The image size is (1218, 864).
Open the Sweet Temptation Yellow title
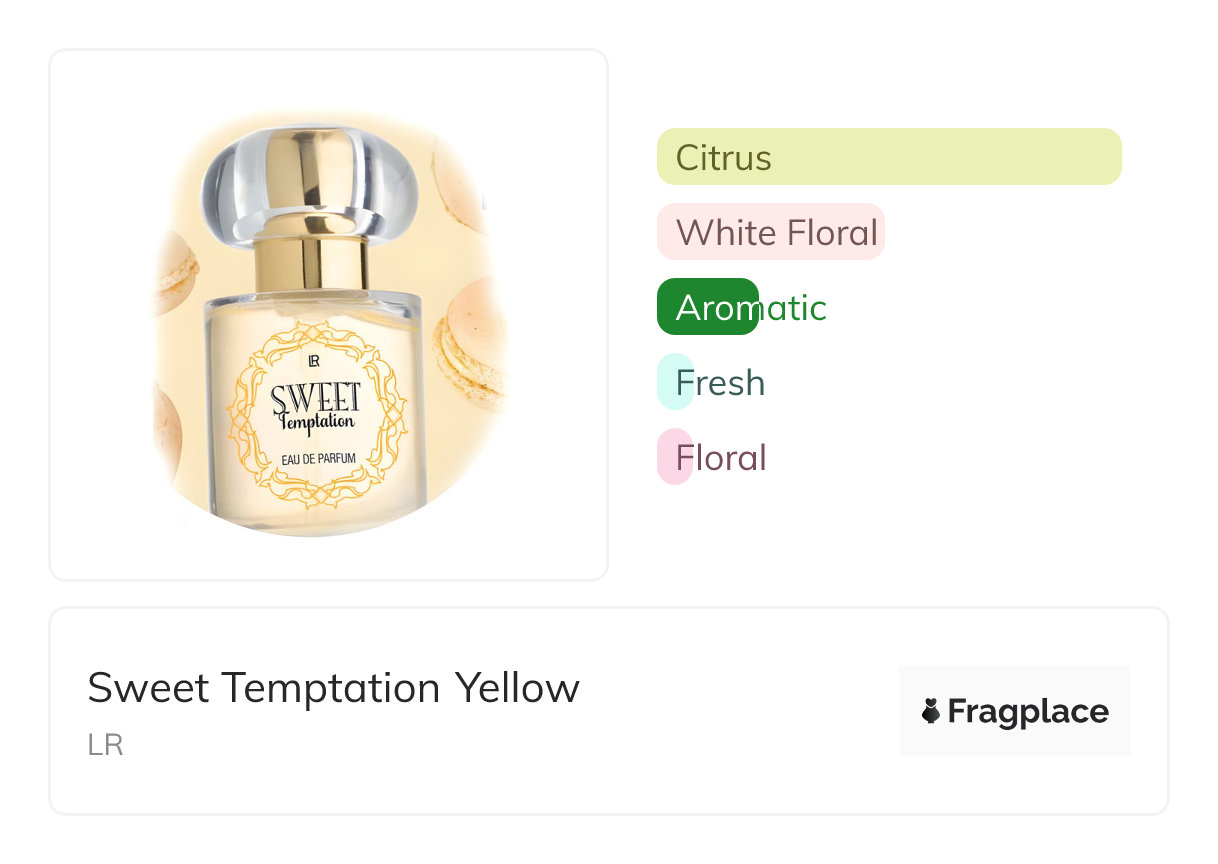(333, 688)
